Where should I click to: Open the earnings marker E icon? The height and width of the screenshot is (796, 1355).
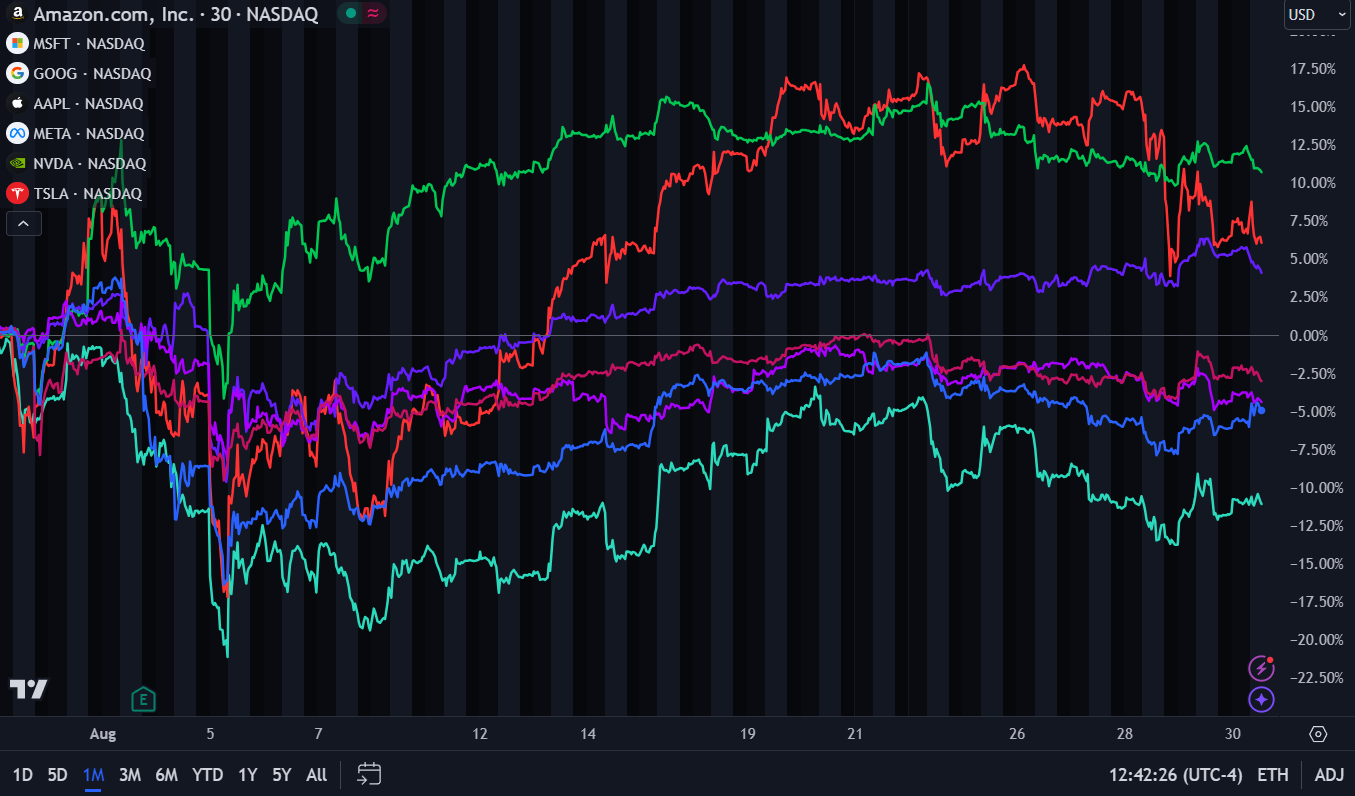pos(144,699)
